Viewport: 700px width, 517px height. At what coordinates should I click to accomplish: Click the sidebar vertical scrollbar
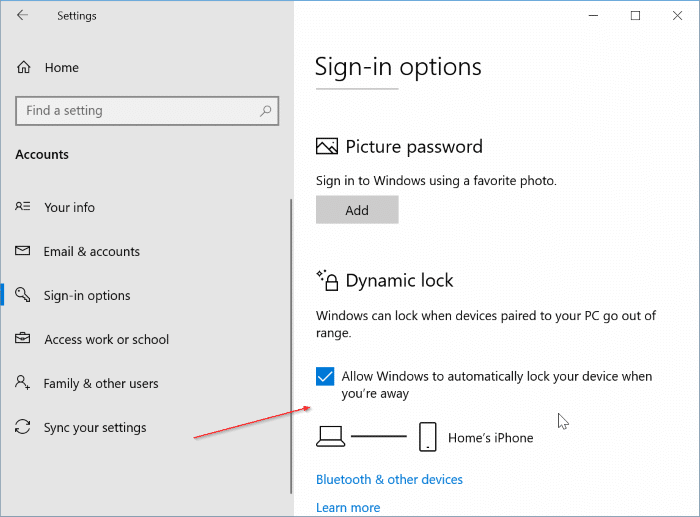click(291, 346)
